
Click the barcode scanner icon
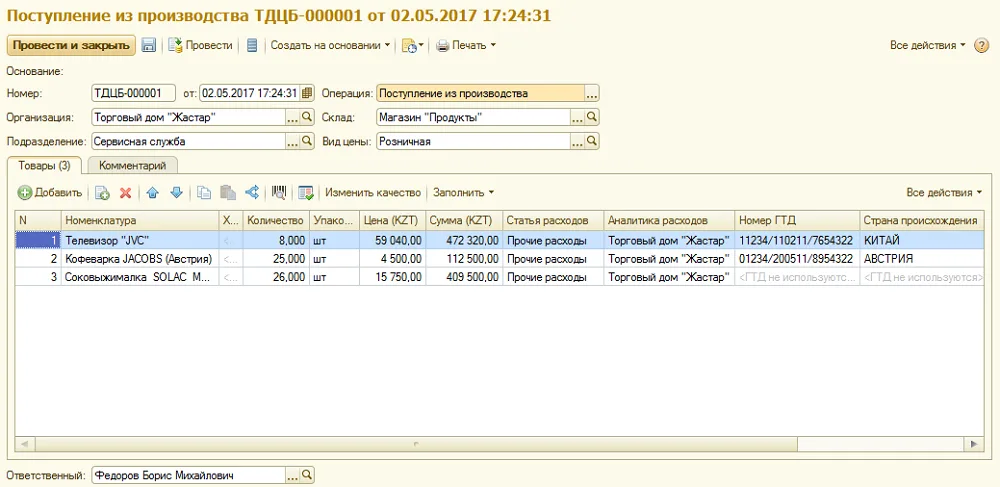click(x=279, y=193)
